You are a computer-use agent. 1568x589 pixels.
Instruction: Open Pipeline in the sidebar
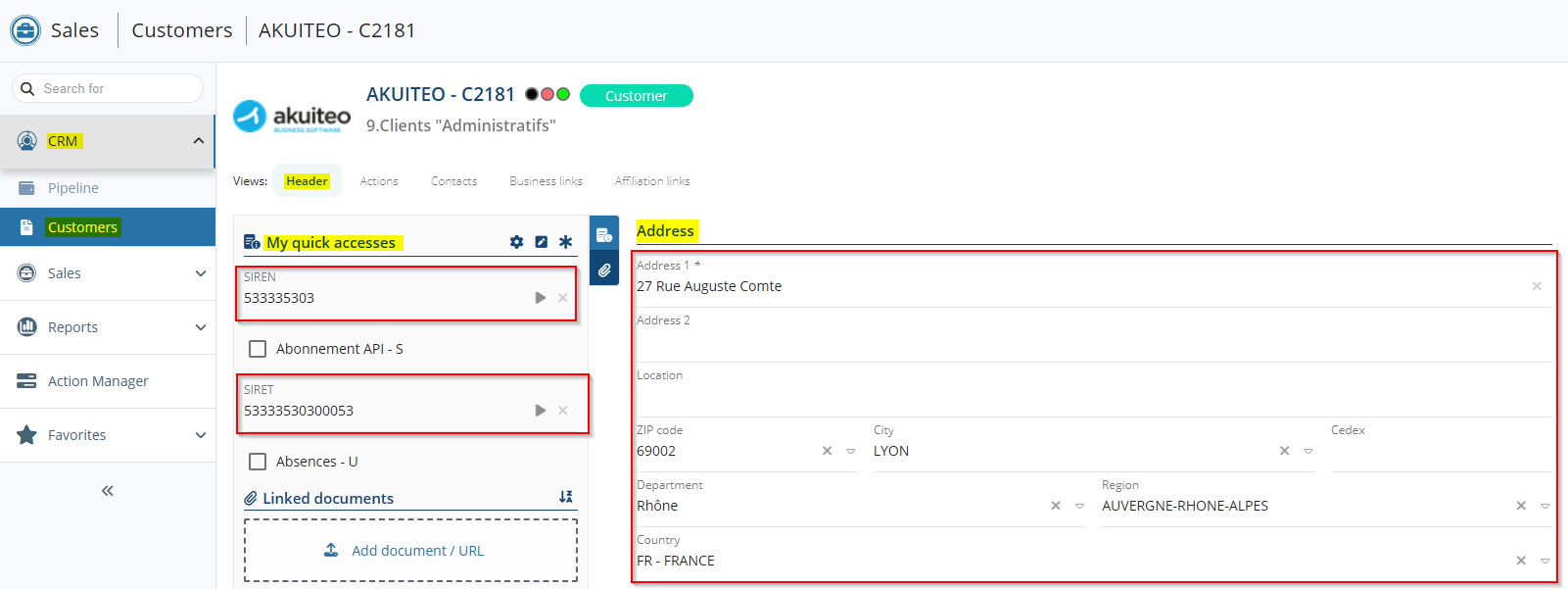73,188
